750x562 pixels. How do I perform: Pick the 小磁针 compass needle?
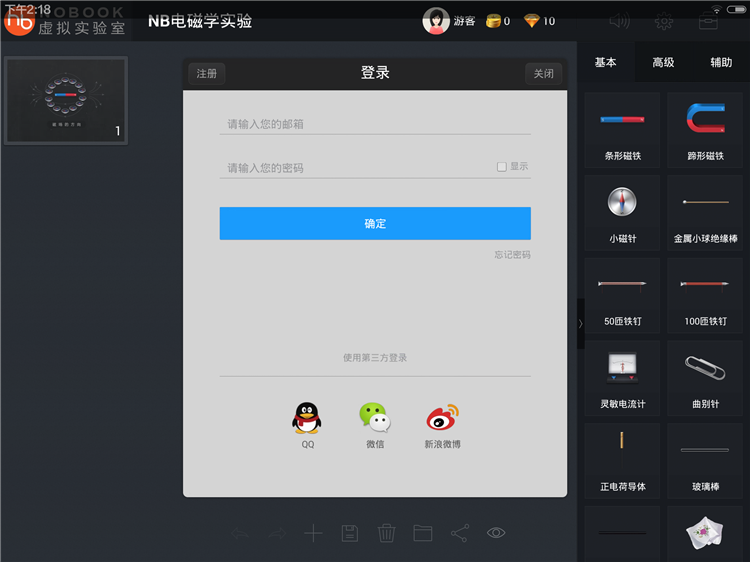click(622, 213)
